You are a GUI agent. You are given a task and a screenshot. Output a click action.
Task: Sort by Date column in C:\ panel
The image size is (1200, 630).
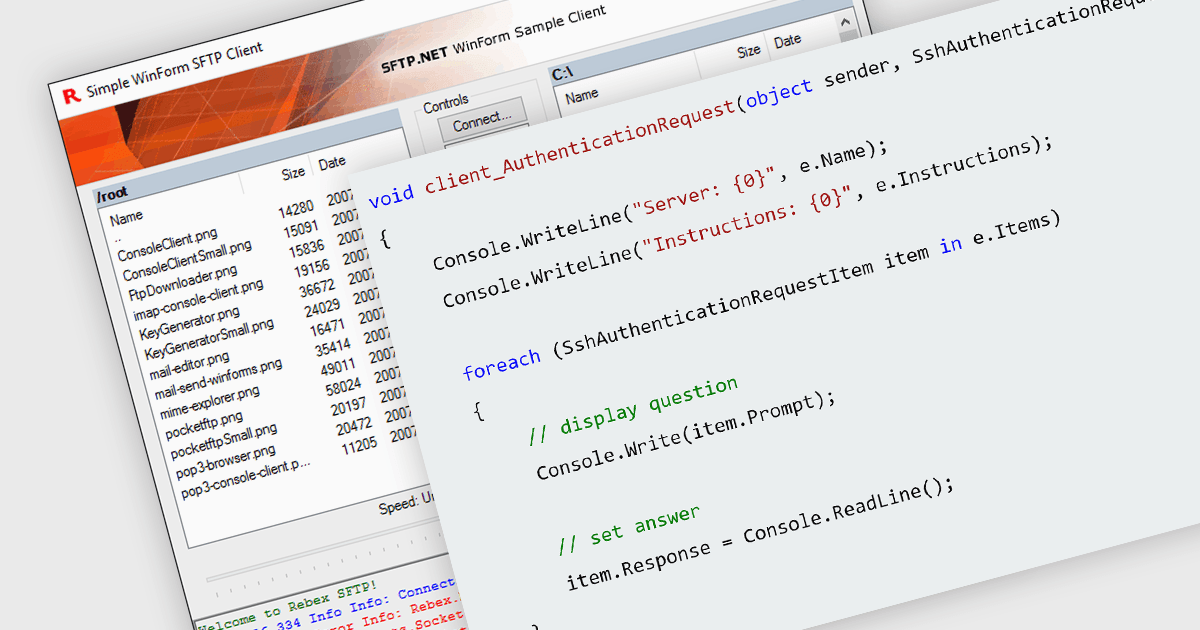tap(788, 41)
